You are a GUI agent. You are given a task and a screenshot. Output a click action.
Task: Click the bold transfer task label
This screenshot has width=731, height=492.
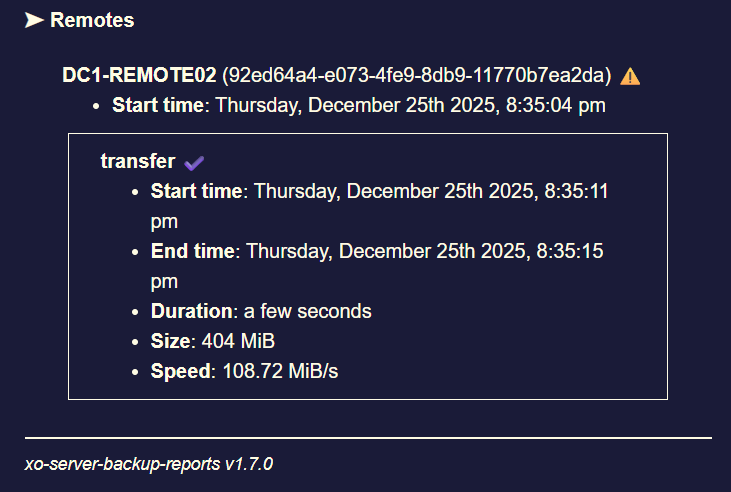coord(138,161)
